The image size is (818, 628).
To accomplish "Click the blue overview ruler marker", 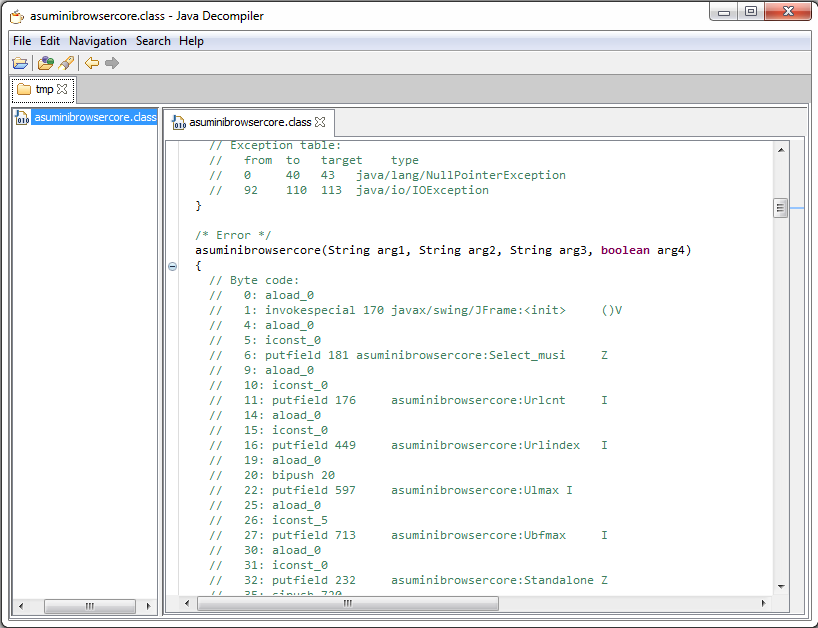I will pos(797,208).
